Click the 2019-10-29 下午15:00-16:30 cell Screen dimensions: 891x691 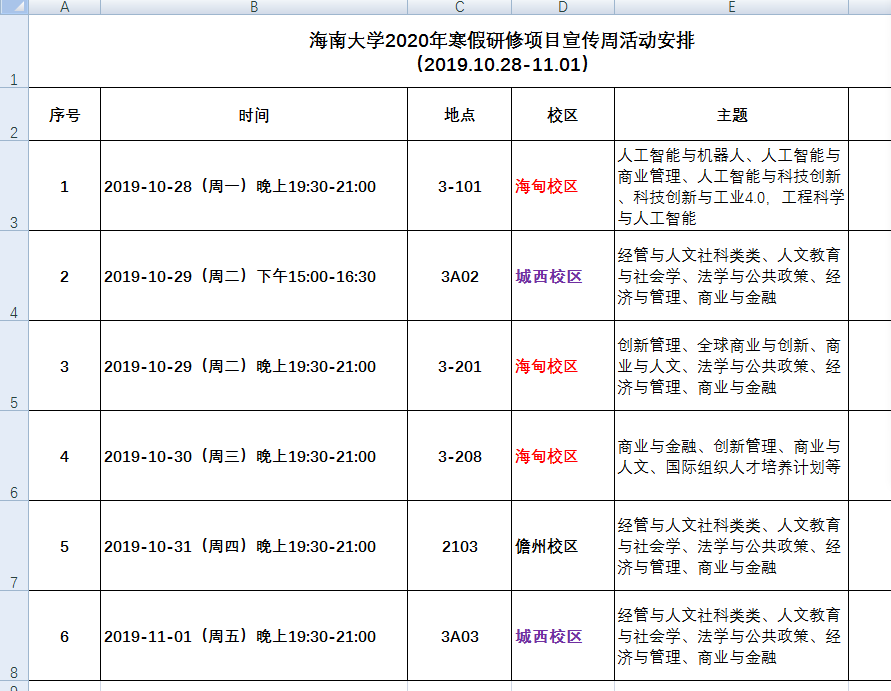coord(254,276)
